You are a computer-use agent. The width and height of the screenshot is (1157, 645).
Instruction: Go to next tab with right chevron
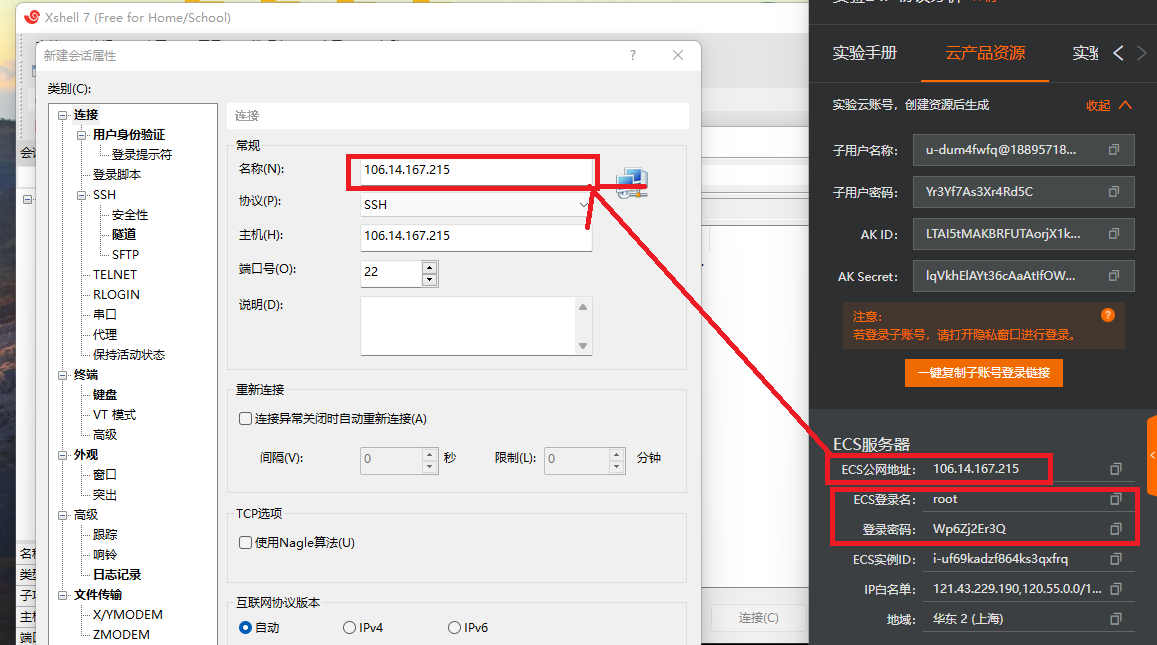coord(1142,53)
